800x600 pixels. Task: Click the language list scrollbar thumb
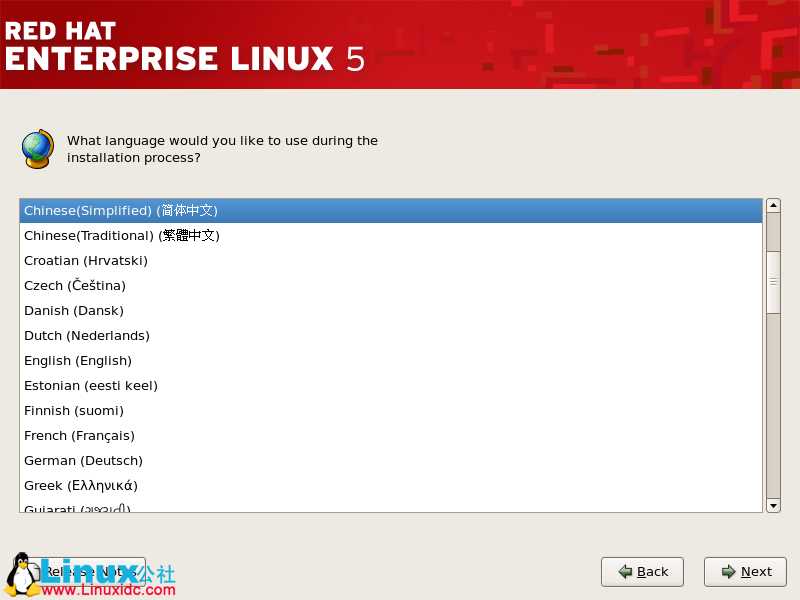(x=773, y=282)
